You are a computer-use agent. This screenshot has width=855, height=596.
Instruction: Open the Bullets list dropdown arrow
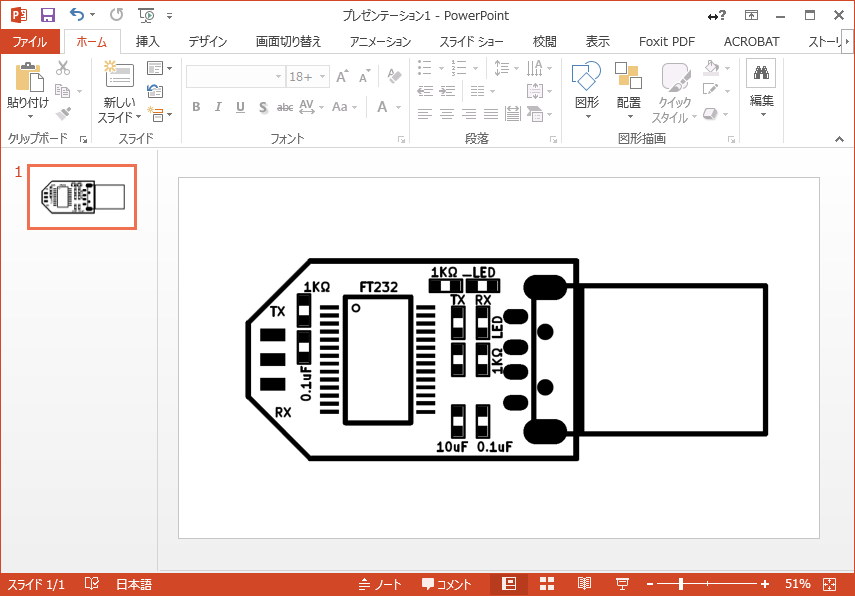[441, 68]
